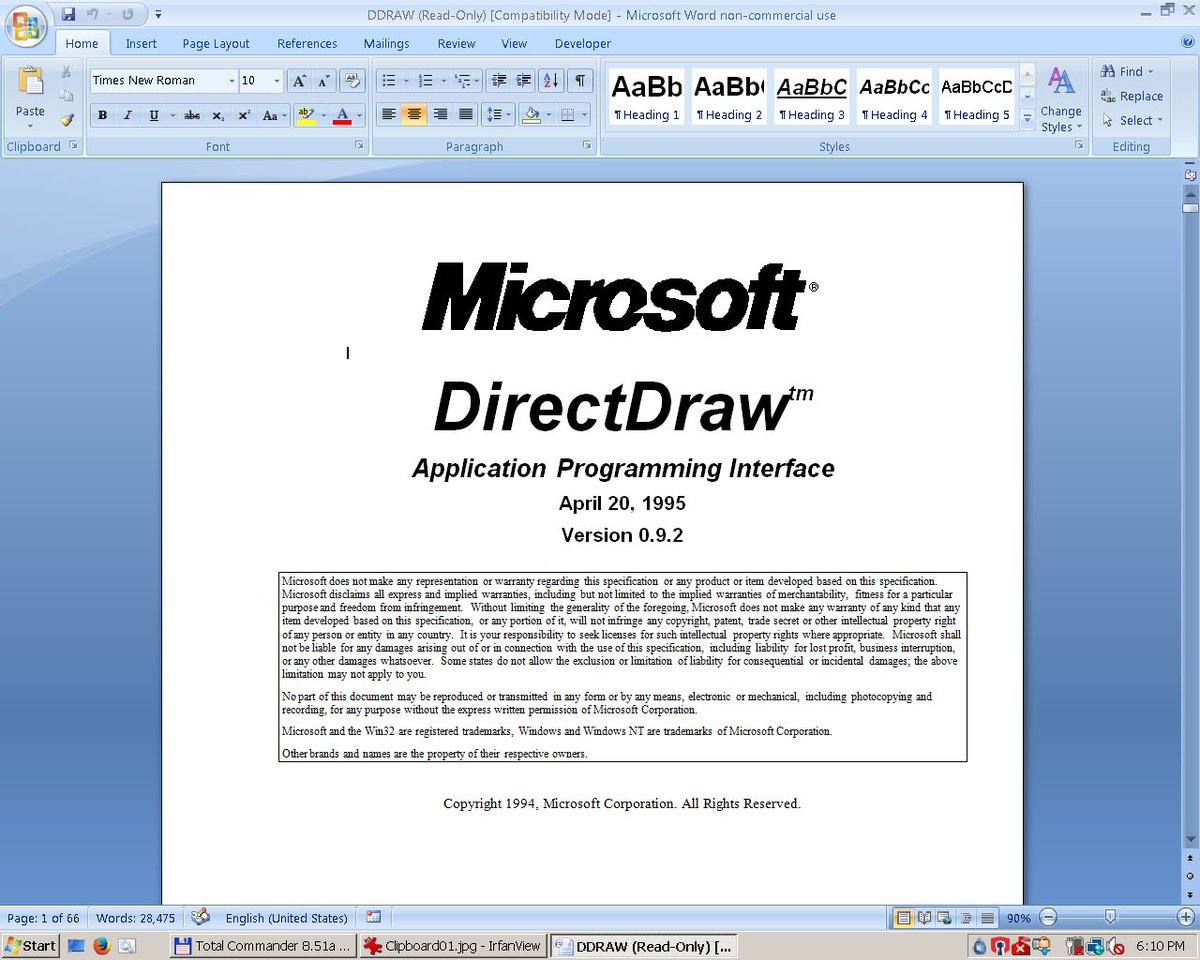Switch to Print Layout view

pos(903,917)
